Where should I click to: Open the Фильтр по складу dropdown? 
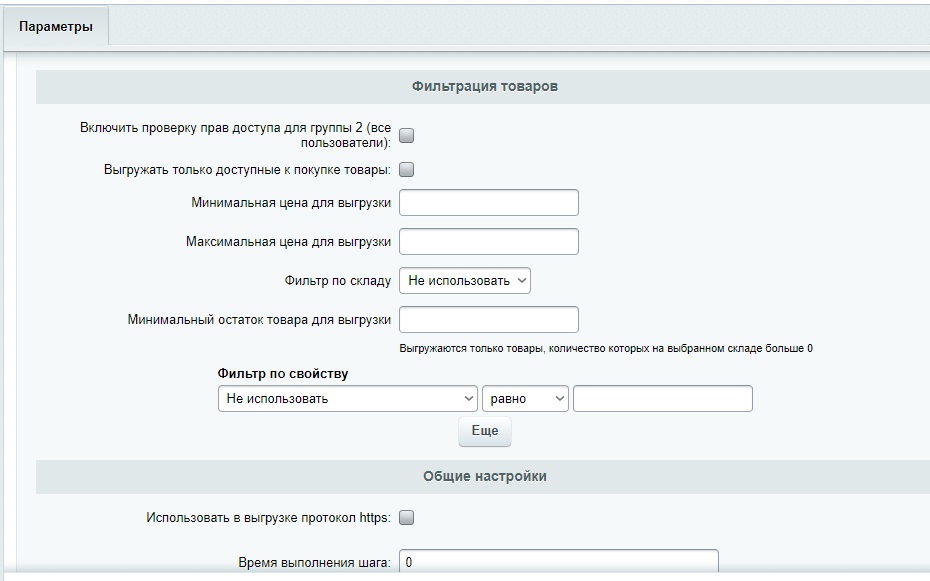(464, 281)
